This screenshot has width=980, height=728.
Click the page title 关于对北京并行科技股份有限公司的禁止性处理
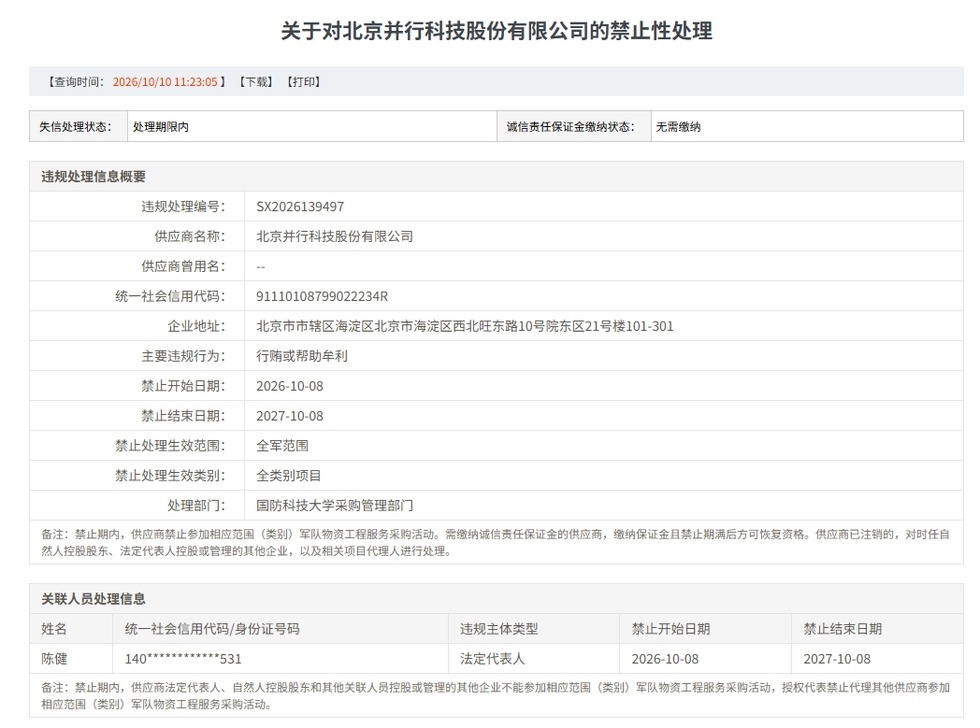coord(496,31)
